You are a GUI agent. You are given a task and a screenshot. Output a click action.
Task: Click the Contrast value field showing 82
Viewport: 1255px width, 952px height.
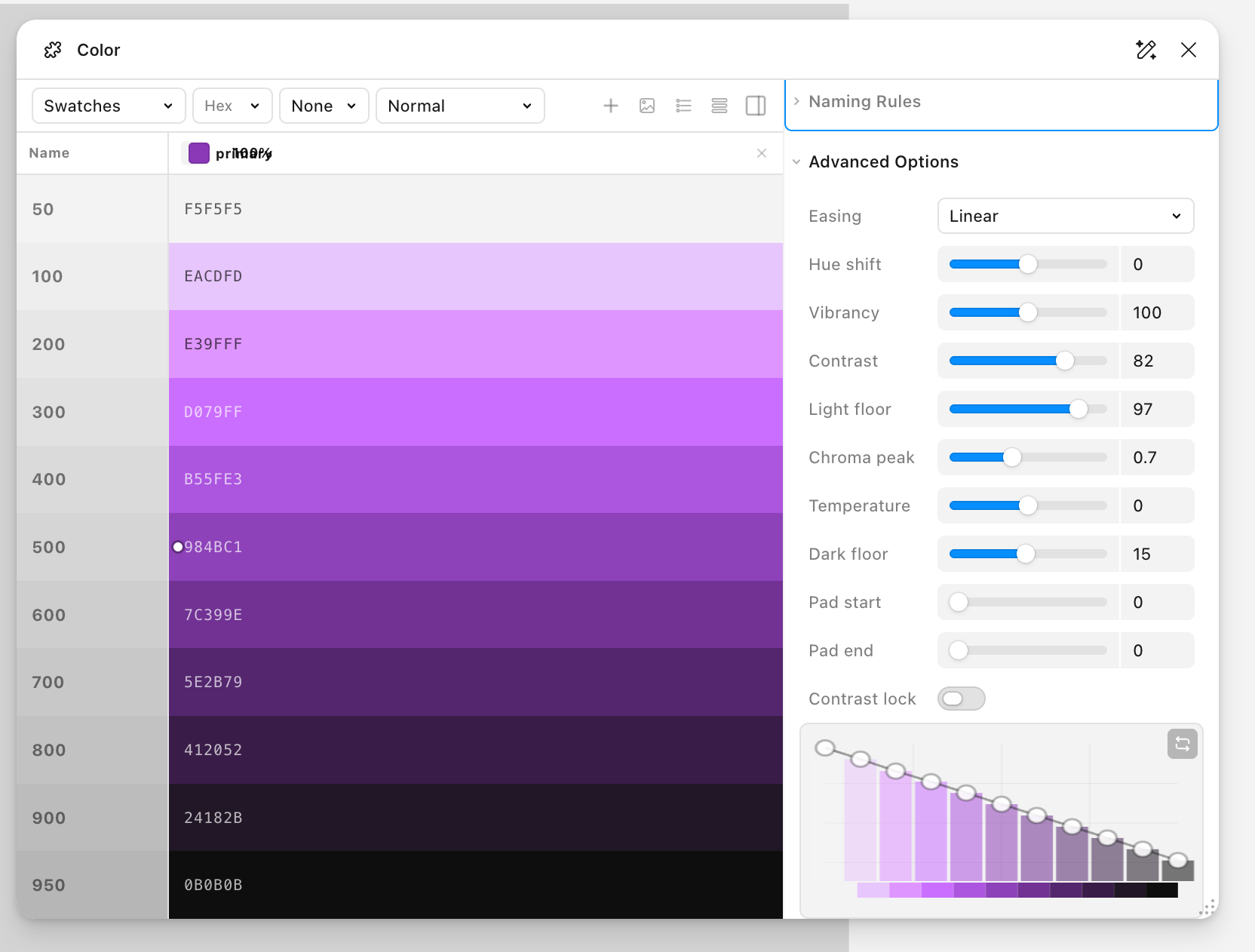point(1158,361)
